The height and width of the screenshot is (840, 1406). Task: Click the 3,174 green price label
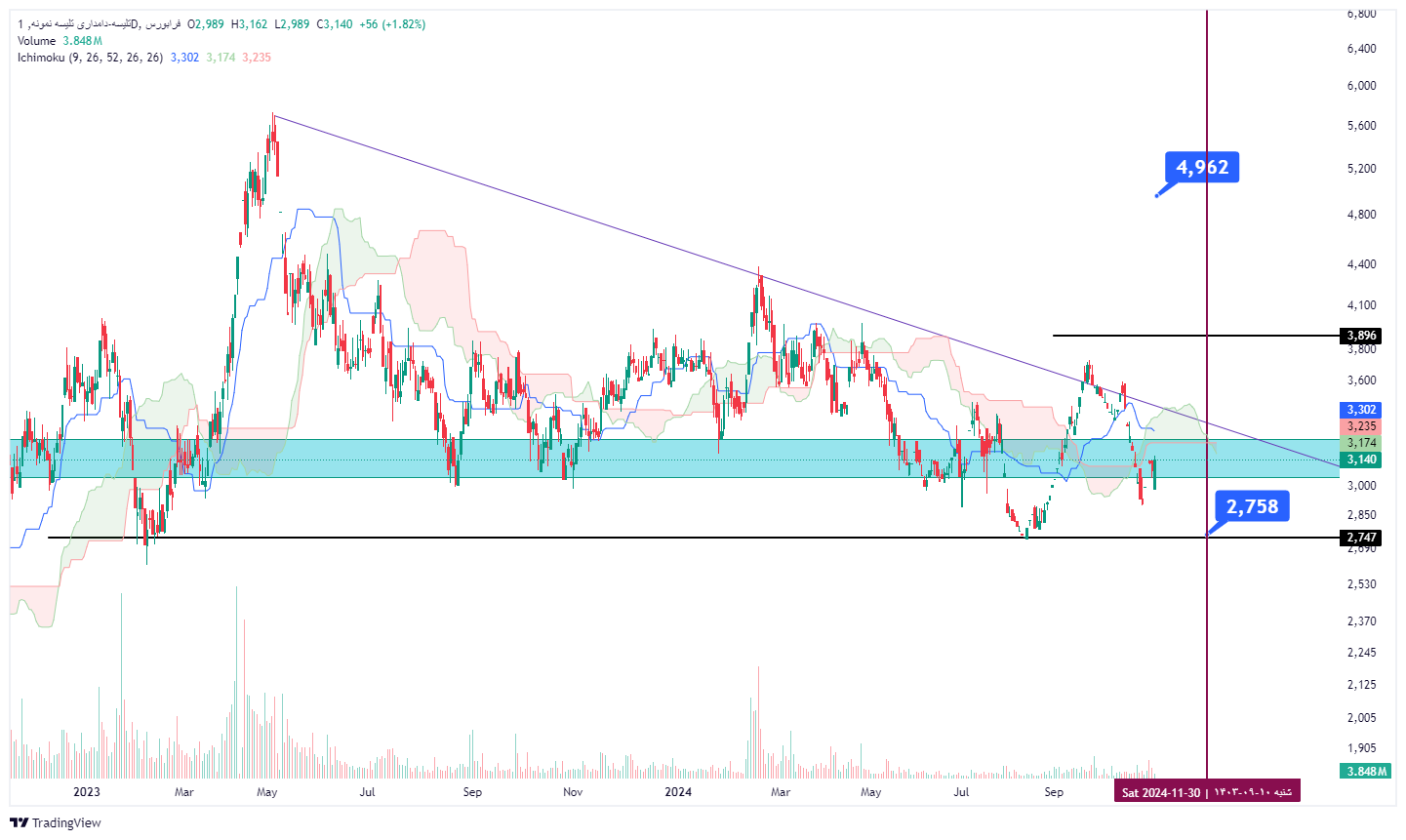coord(1361,443)
